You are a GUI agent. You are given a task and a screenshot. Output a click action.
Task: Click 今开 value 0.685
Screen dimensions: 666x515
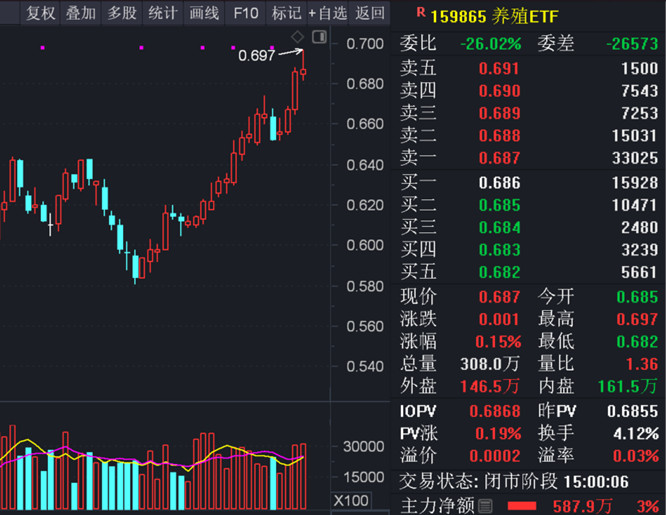pos(637,297)
